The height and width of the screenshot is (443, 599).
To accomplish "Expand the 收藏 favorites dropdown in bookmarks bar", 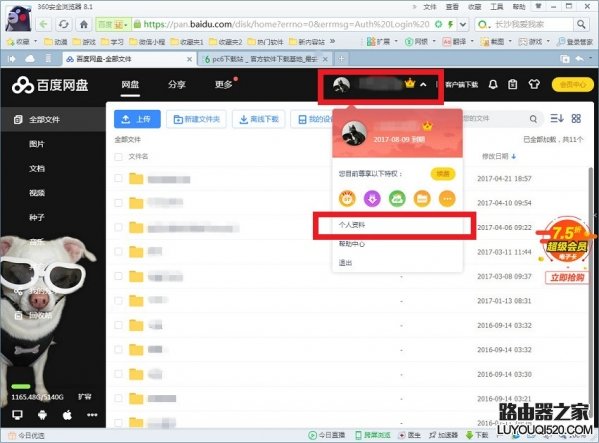I will (36, 41).
